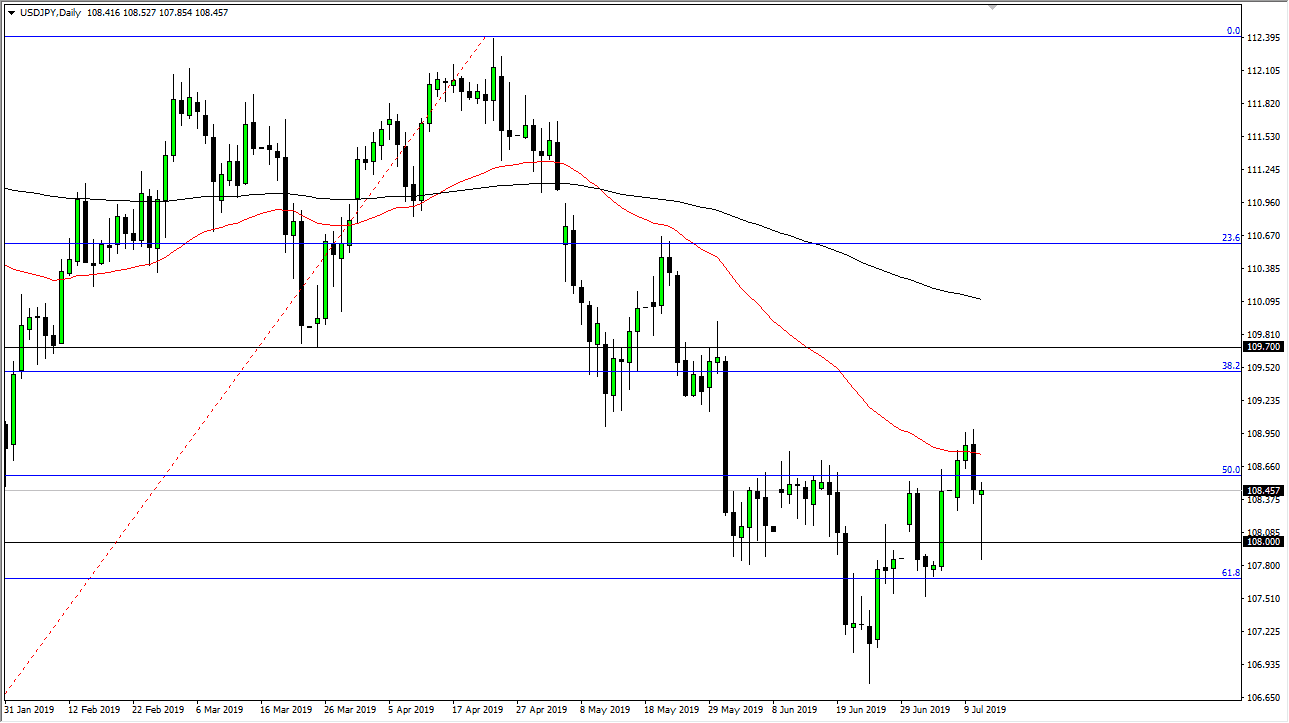Select the 0.0 Fibonacci level label
The image size is (1289, 723).
[x=1233, y=31]
